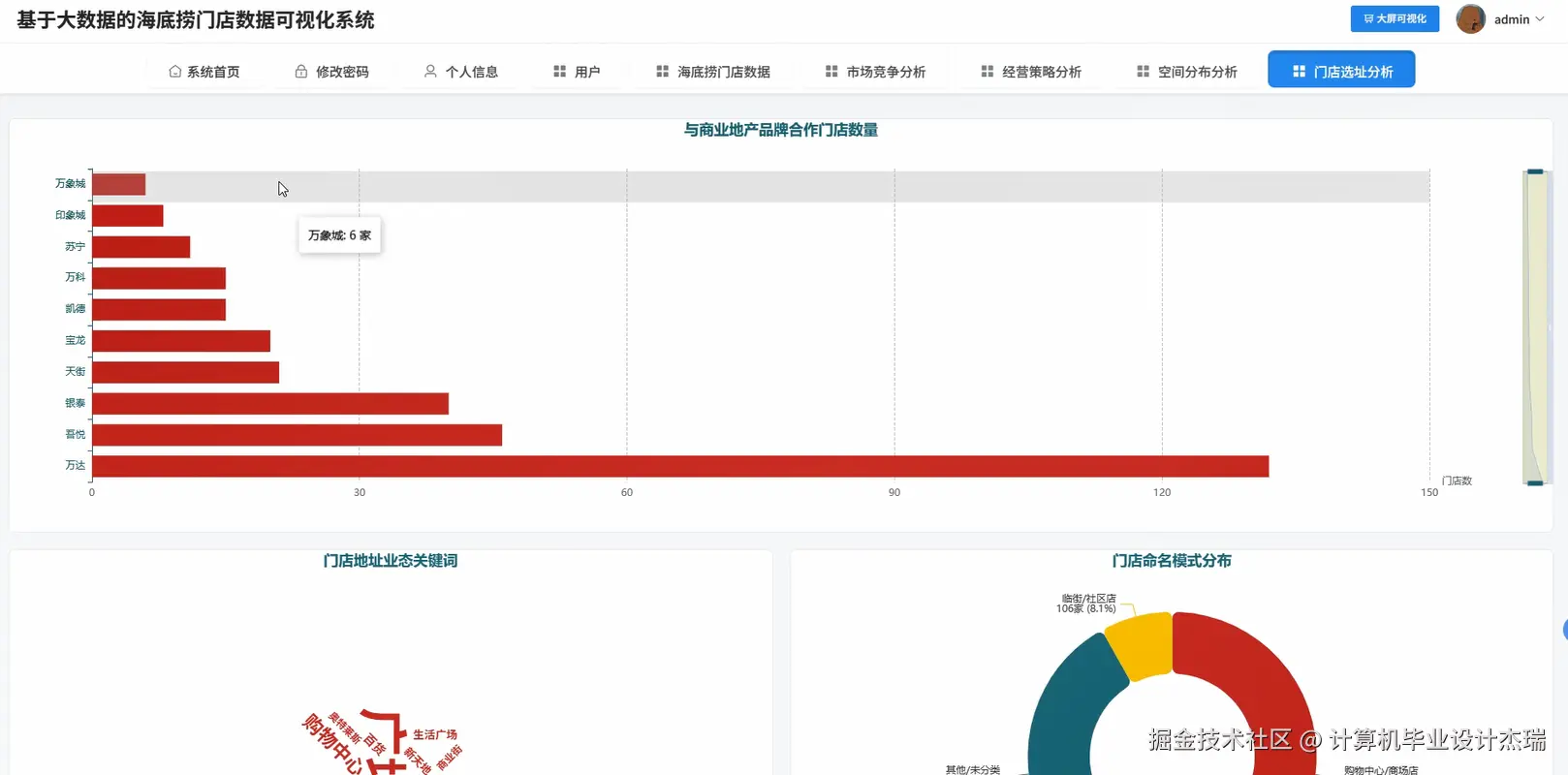
Task: Click the 万象城 axis label
Action: pos(70,183)
